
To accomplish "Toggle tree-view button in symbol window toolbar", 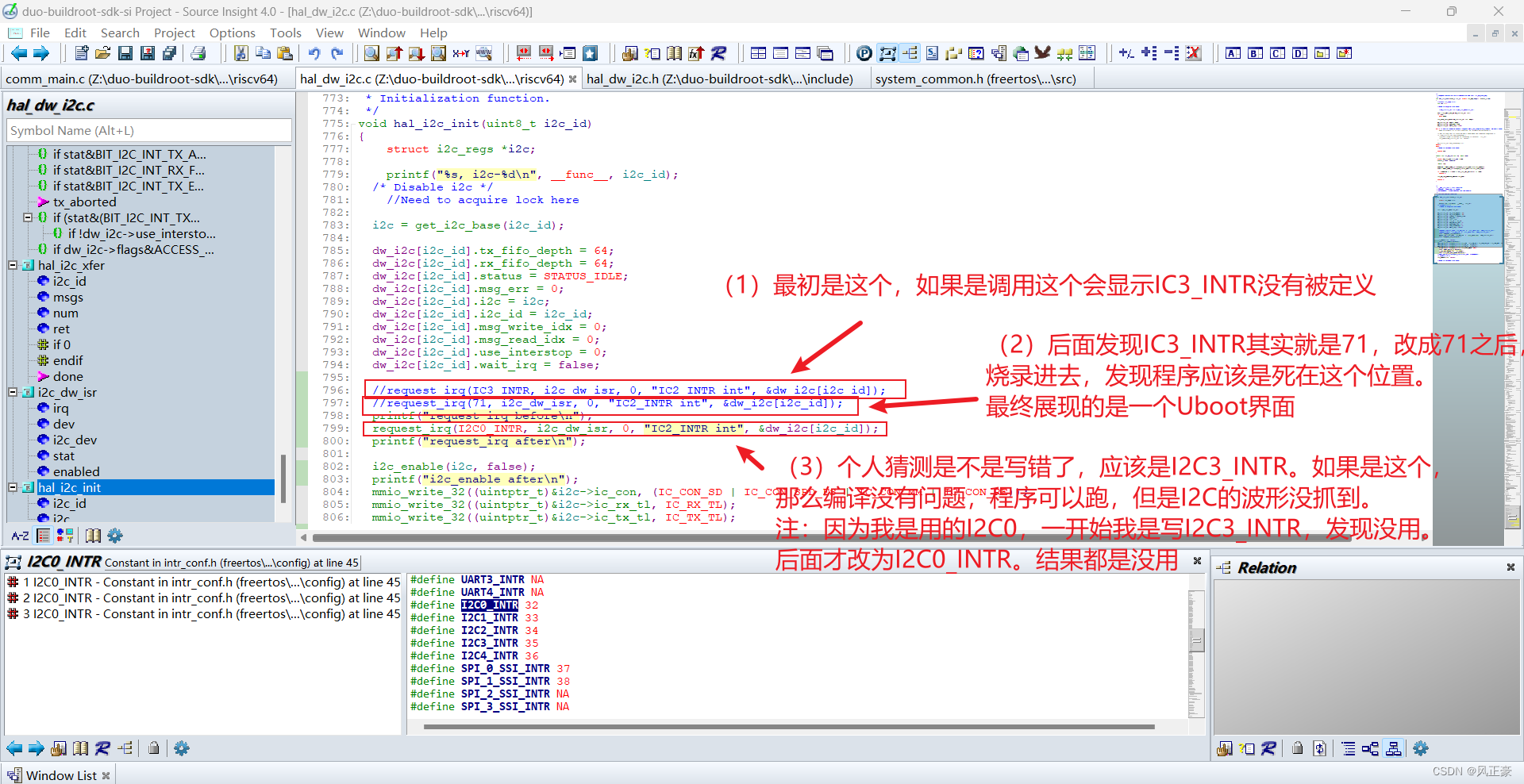I will click(44, 536).
